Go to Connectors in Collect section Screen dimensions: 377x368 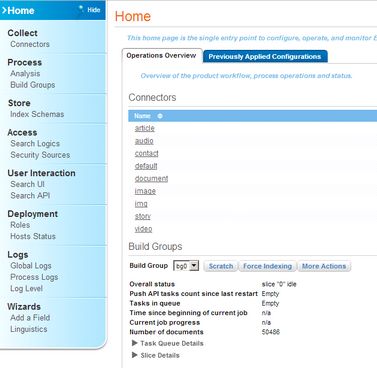click(30, 44)
